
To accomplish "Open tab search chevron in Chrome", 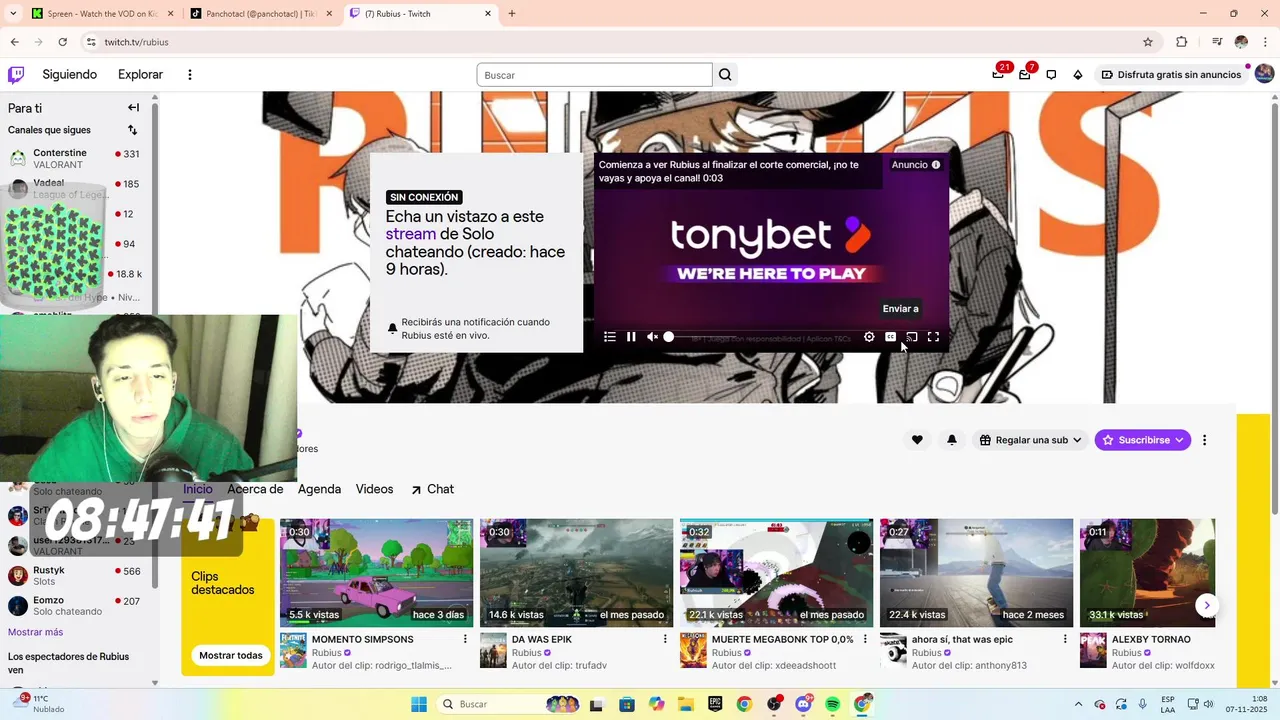I will pos(13,14).
